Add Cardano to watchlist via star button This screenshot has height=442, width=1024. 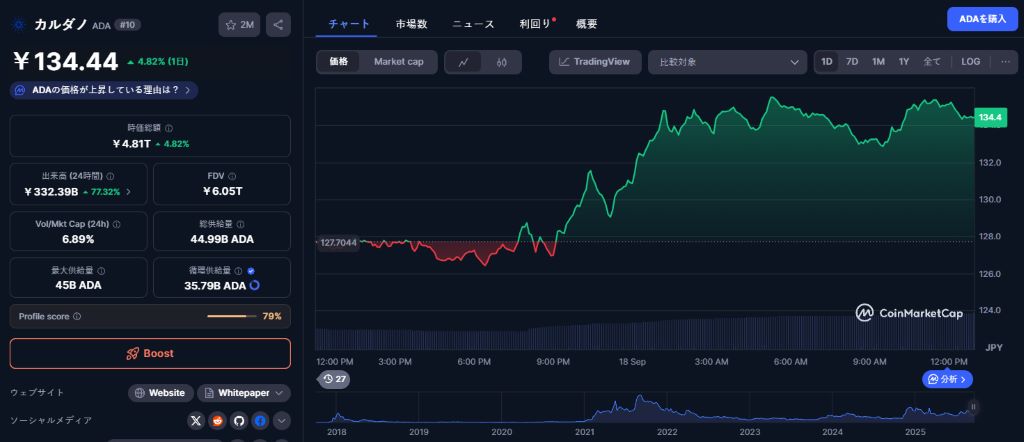click(240, 24)
